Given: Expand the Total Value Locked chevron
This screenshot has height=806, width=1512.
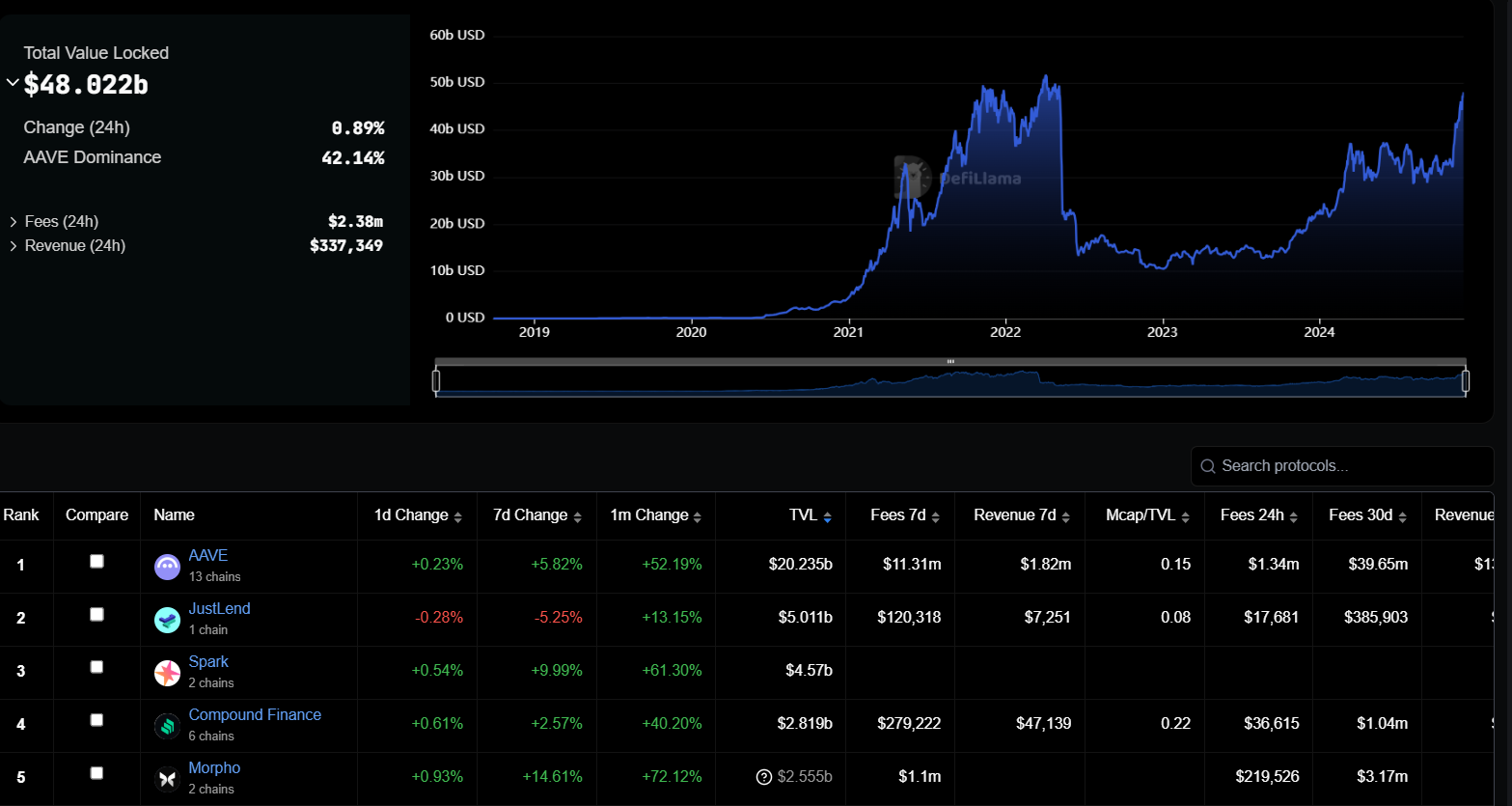Looking at the screenshot, I should tap(13, 83).
